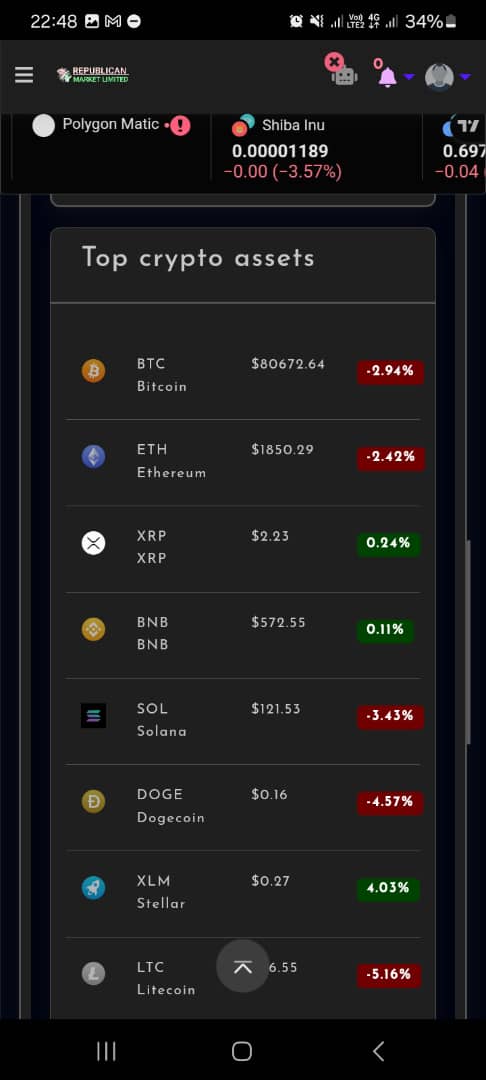Screen dimensions: 486x1080
Task: Select the page scrollbar thumb
Action: [469, 642]
